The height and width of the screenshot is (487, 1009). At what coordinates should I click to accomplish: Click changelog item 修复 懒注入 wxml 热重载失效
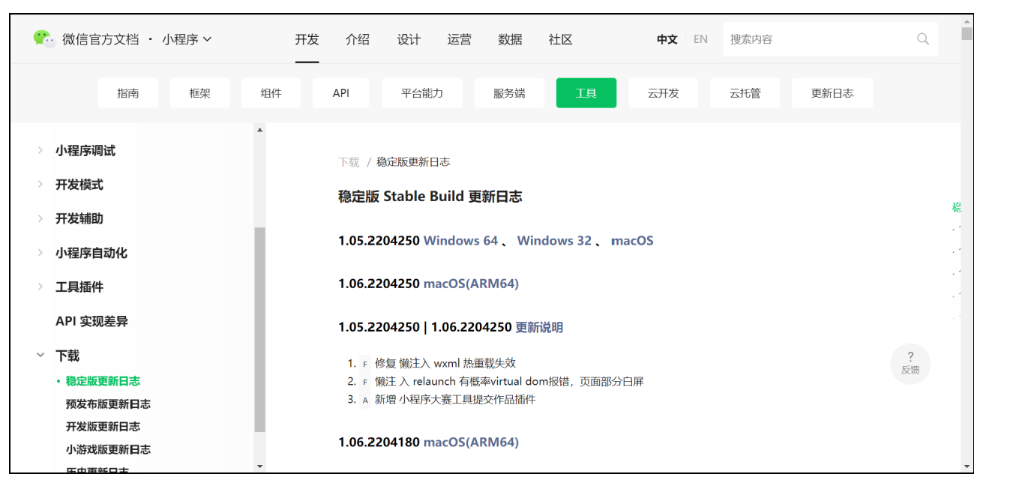pos(445,363)
